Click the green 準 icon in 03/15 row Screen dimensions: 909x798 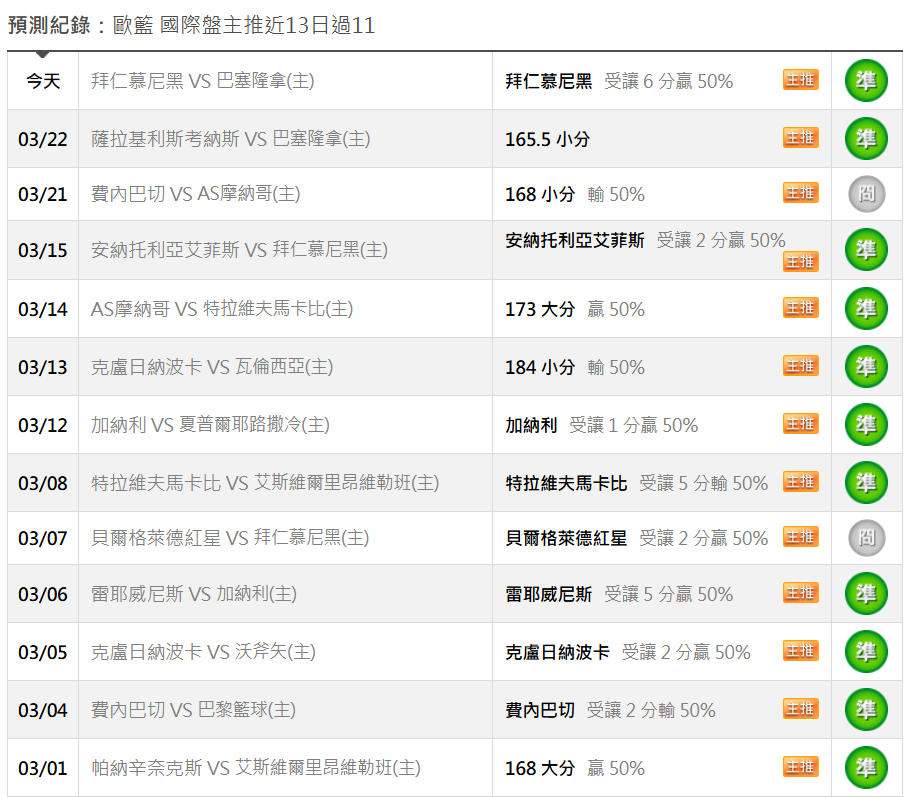(866, 250)
